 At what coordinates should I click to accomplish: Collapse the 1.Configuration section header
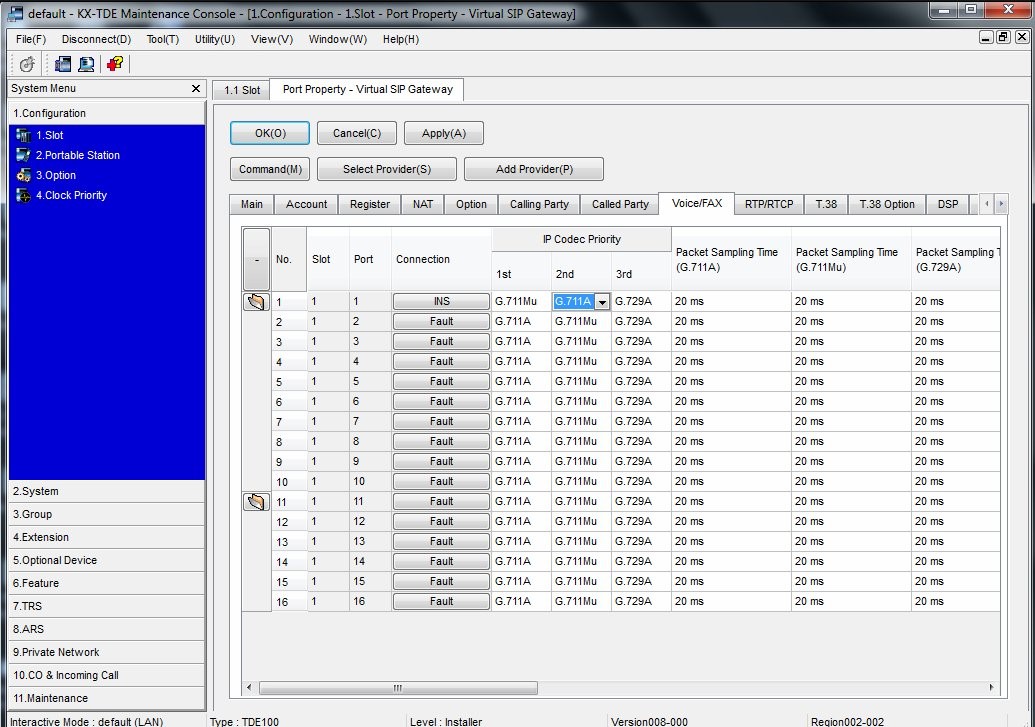[107, 113]
